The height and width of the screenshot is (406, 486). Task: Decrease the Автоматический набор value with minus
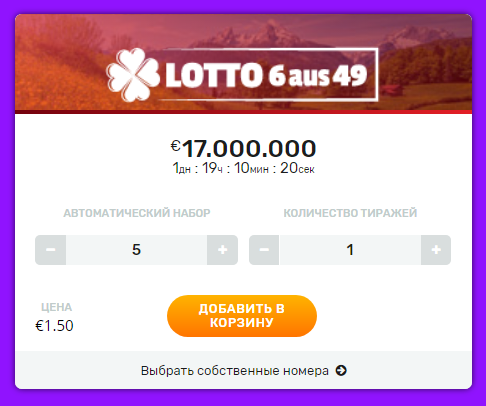tap(50, 250)
